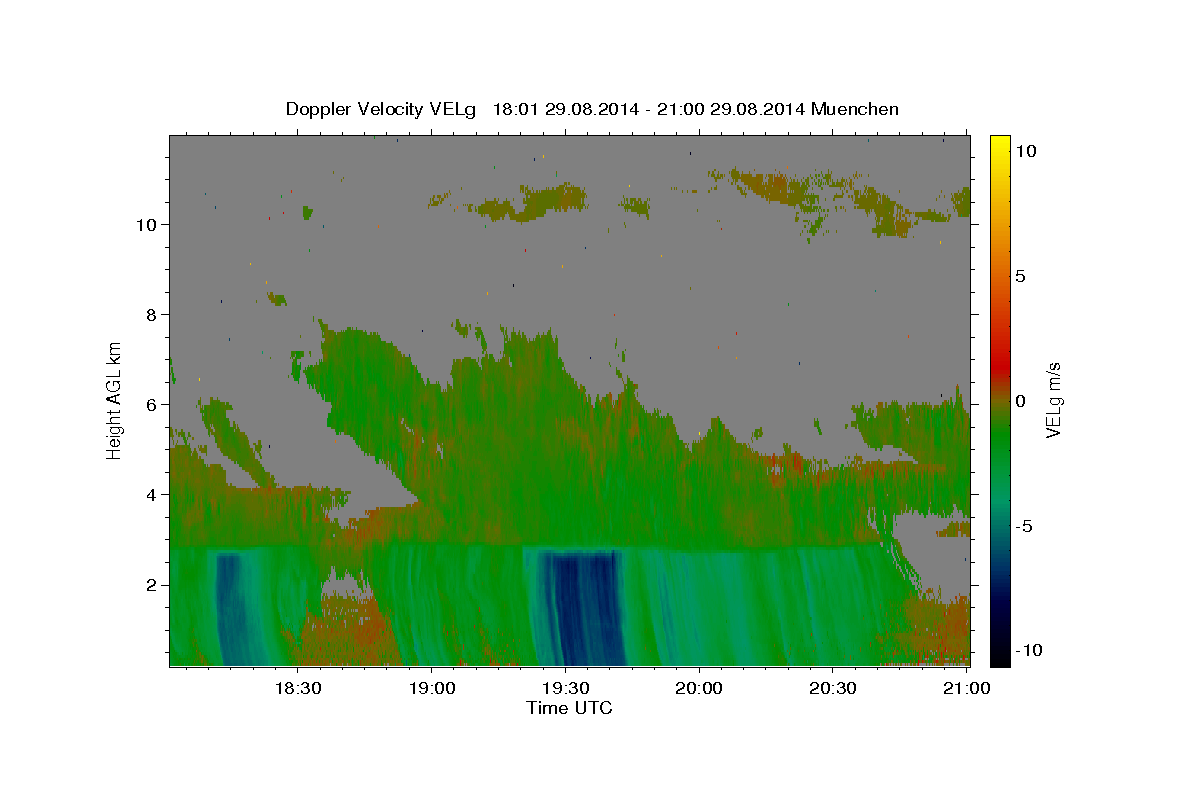1200x800 pixels.
Task: Click the 'Height AGL km' axis label
Action: [115, 400]
